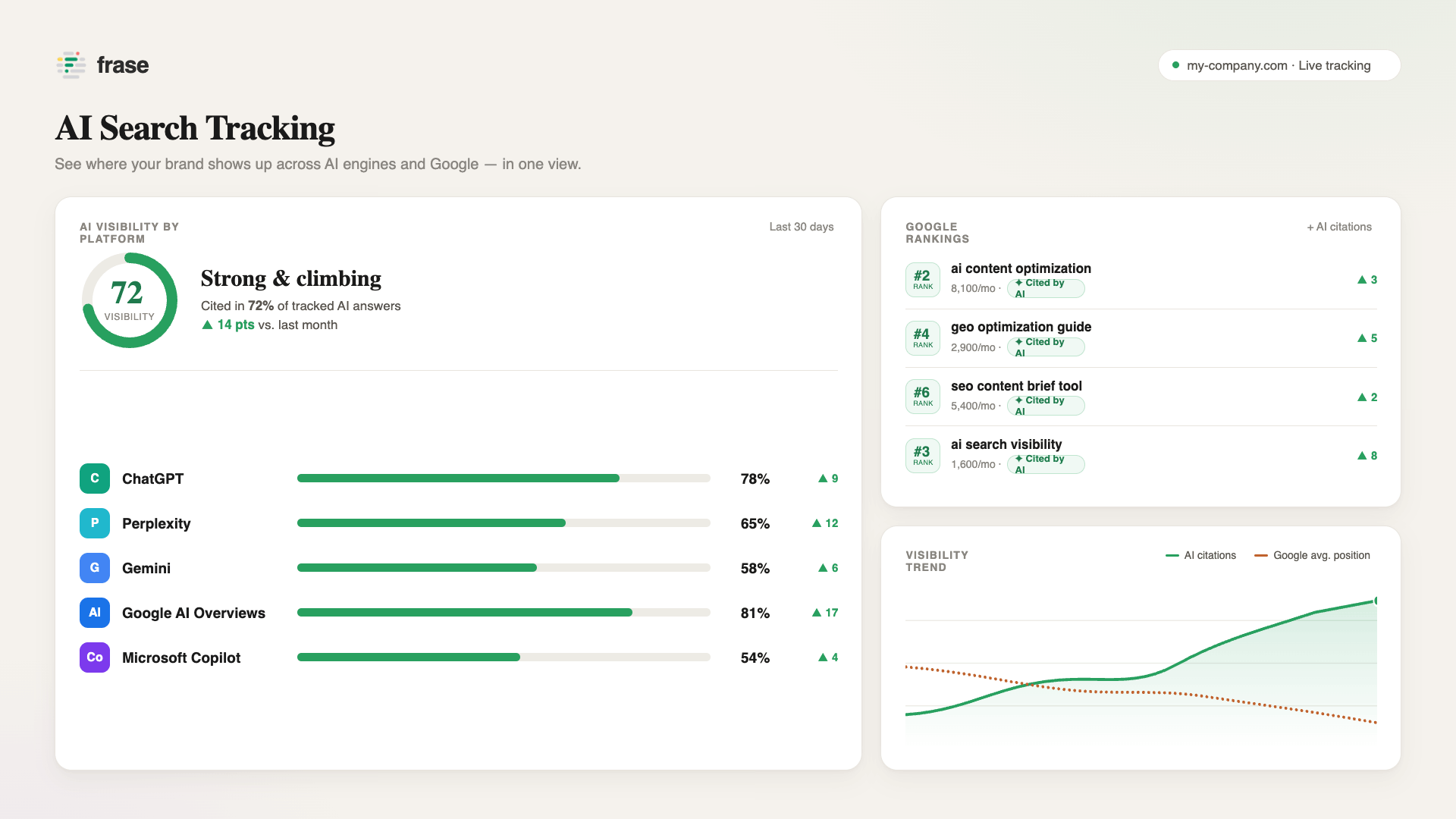Toggle the Google avg. position legend
The width and height of the screenshot is (1456, 819).
[x=1313, y=555]
